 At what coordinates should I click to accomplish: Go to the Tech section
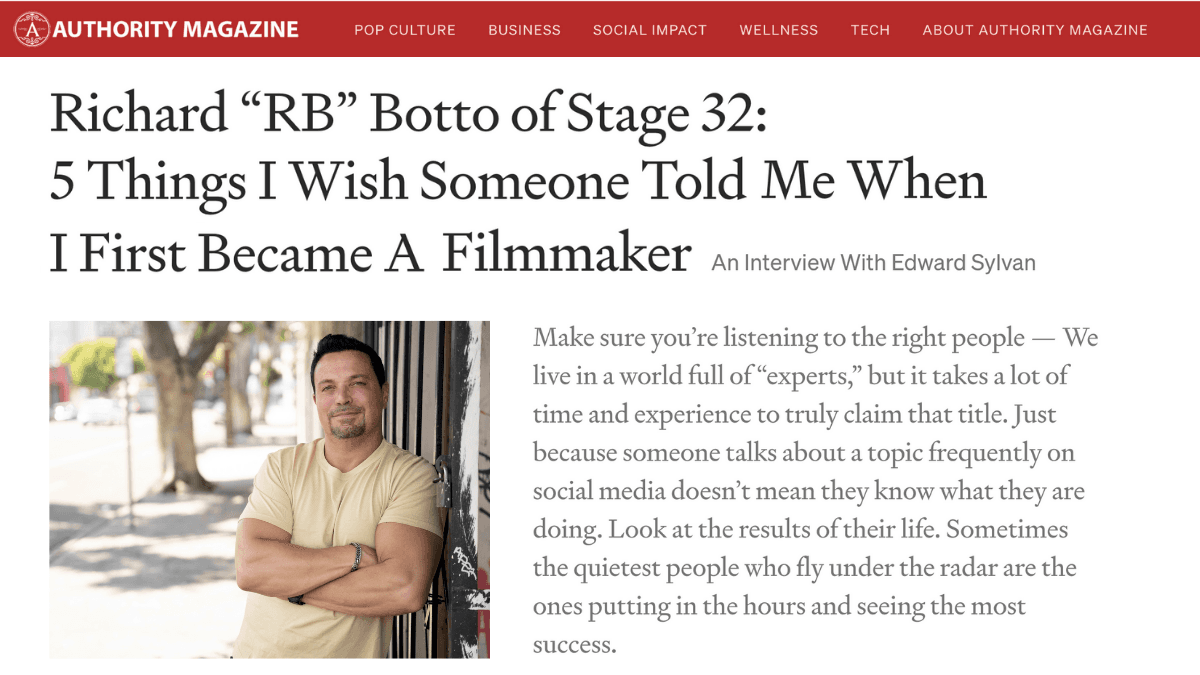[870, 30]
